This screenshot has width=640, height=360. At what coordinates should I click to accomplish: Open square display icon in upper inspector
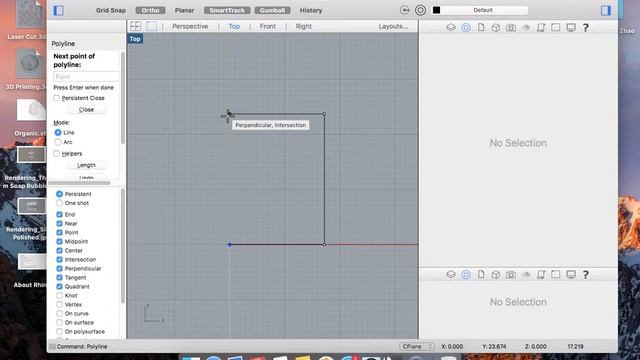pyautogui.click(x=556, y=27)
